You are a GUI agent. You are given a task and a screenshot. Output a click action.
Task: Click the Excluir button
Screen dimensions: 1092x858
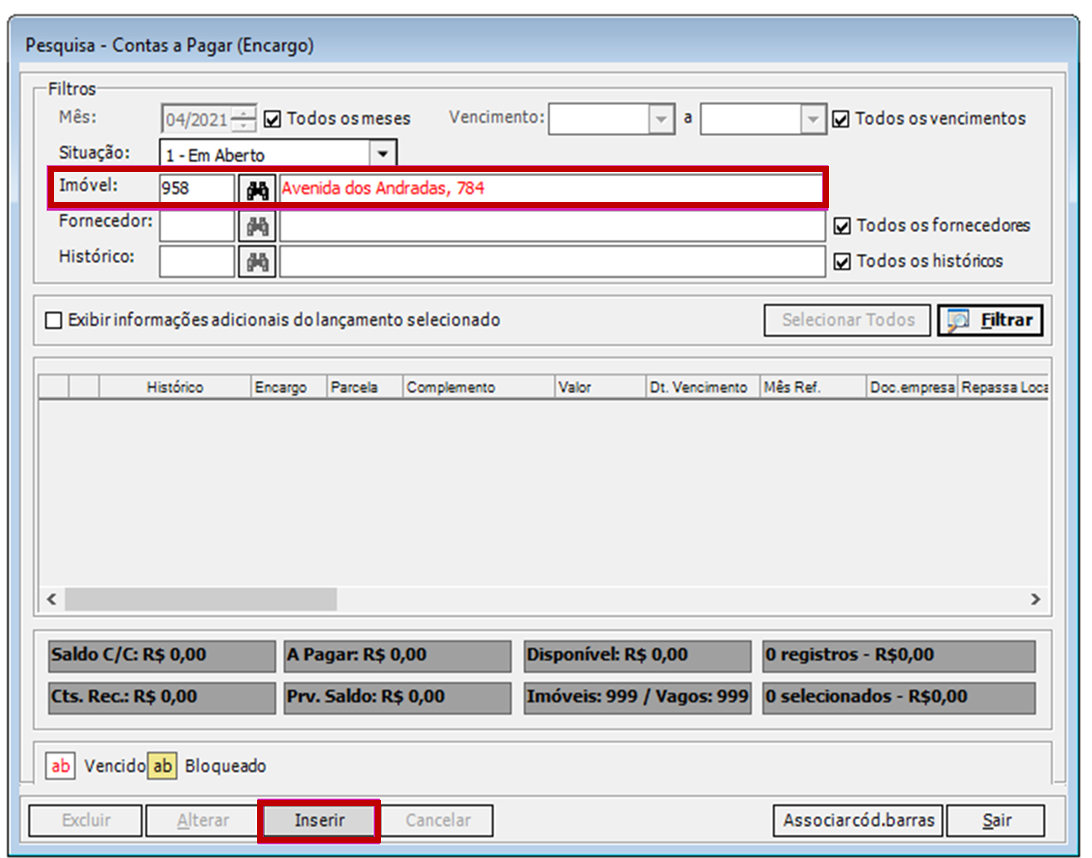86,820
